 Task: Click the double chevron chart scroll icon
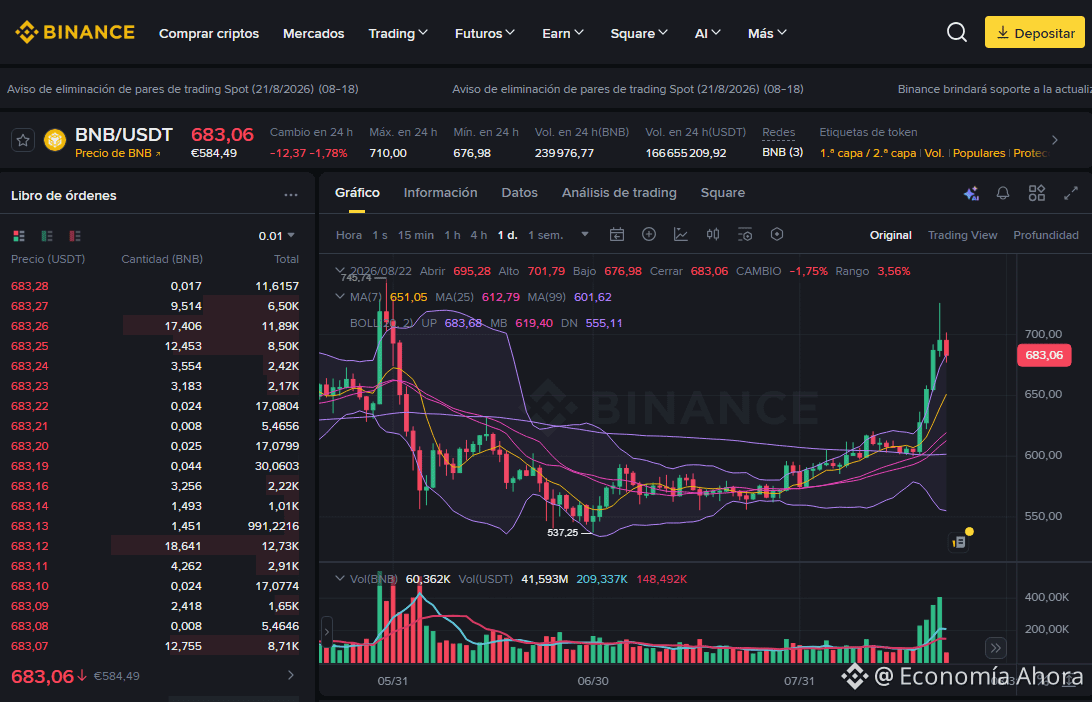tap(996, 648)
